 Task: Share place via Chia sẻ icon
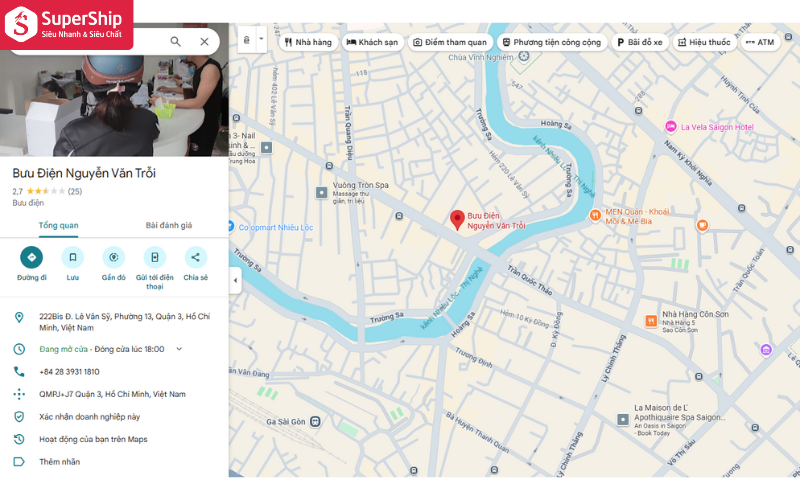195,257
